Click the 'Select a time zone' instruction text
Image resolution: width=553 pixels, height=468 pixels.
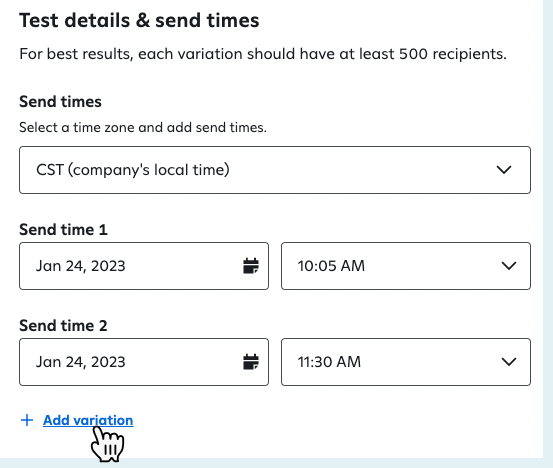tap(143, 127)
